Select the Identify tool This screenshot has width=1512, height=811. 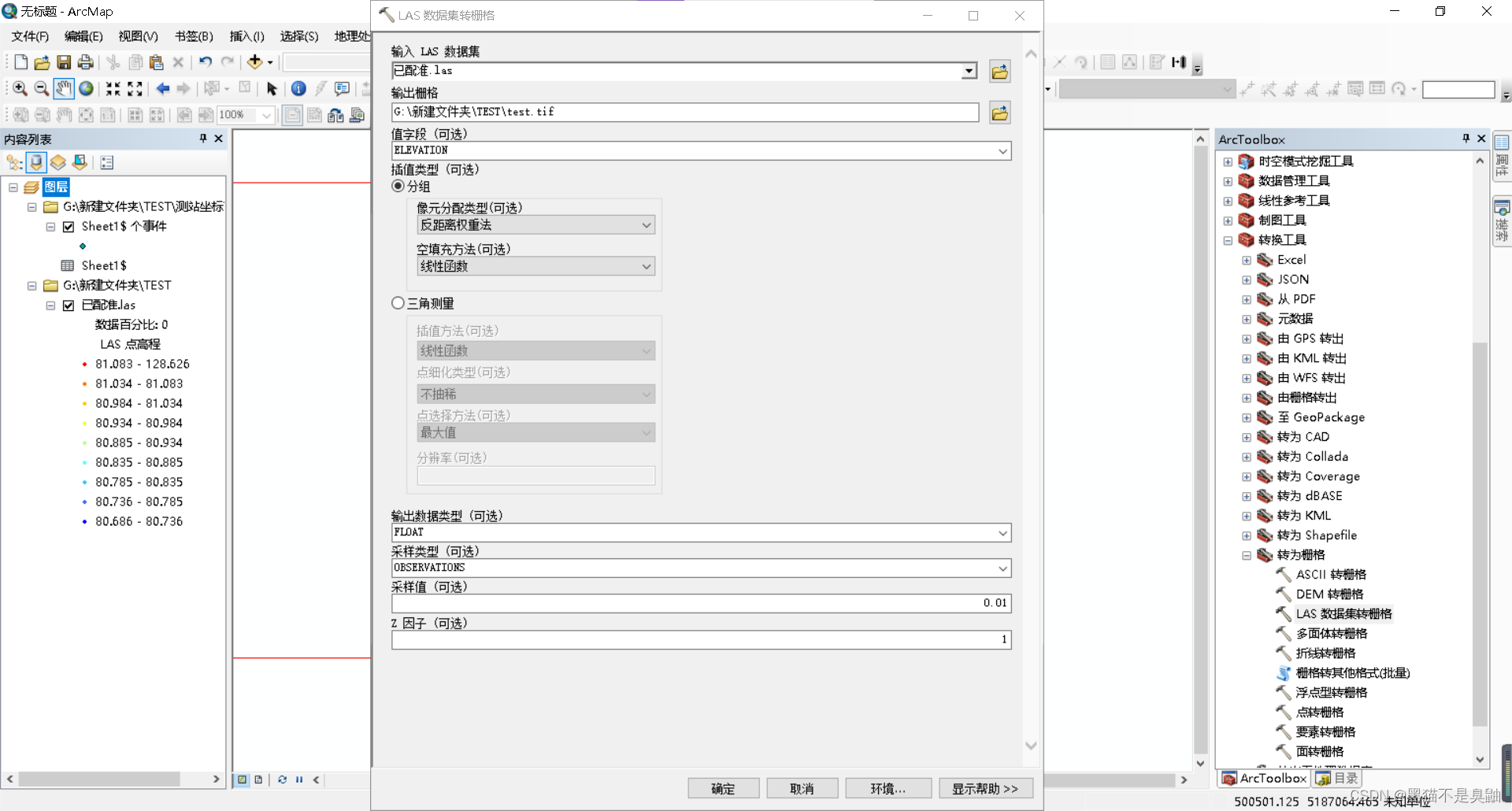point(298,88)
